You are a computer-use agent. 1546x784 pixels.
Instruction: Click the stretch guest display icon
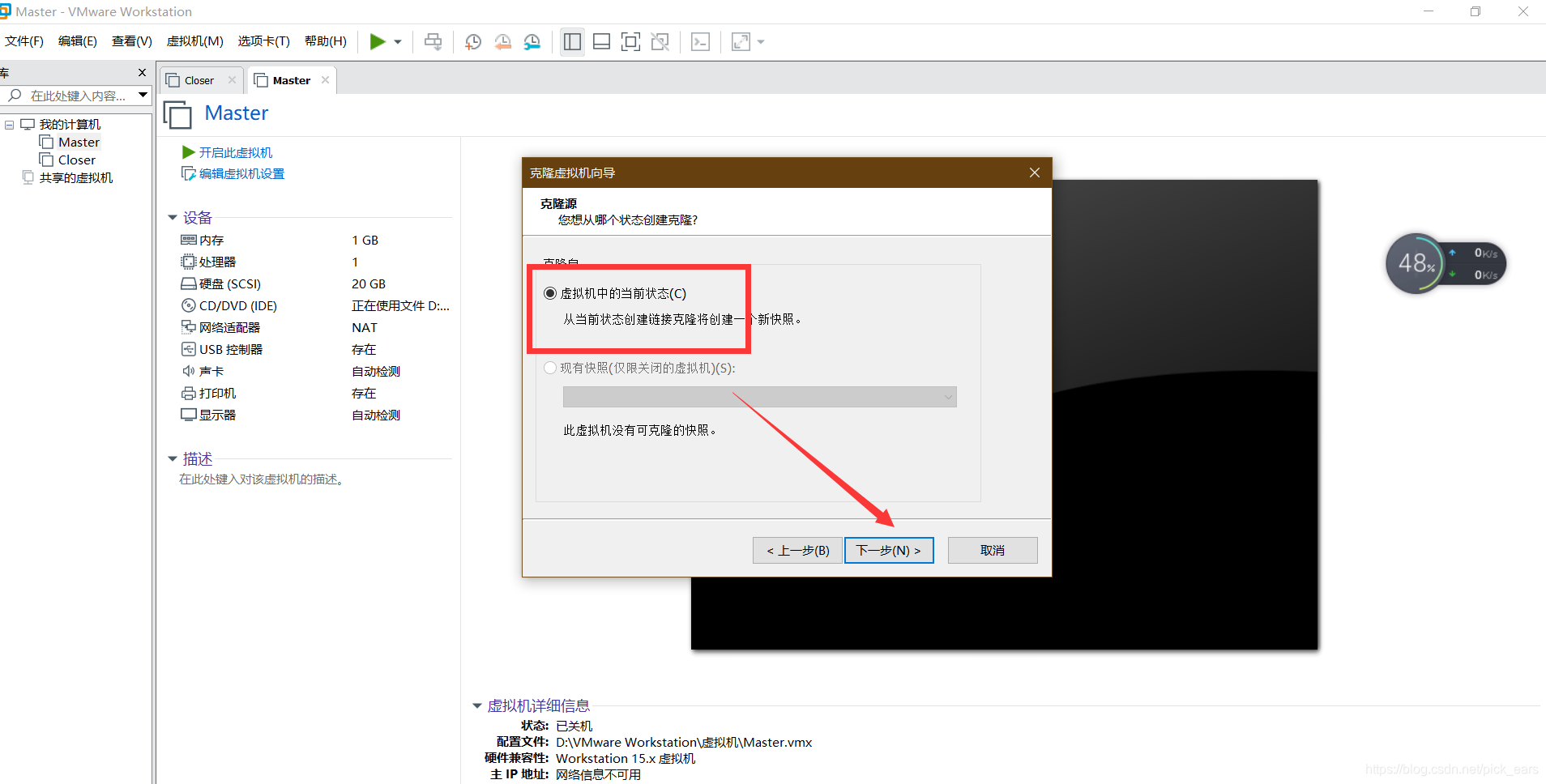pyautogui.click(x=741, y=42)
